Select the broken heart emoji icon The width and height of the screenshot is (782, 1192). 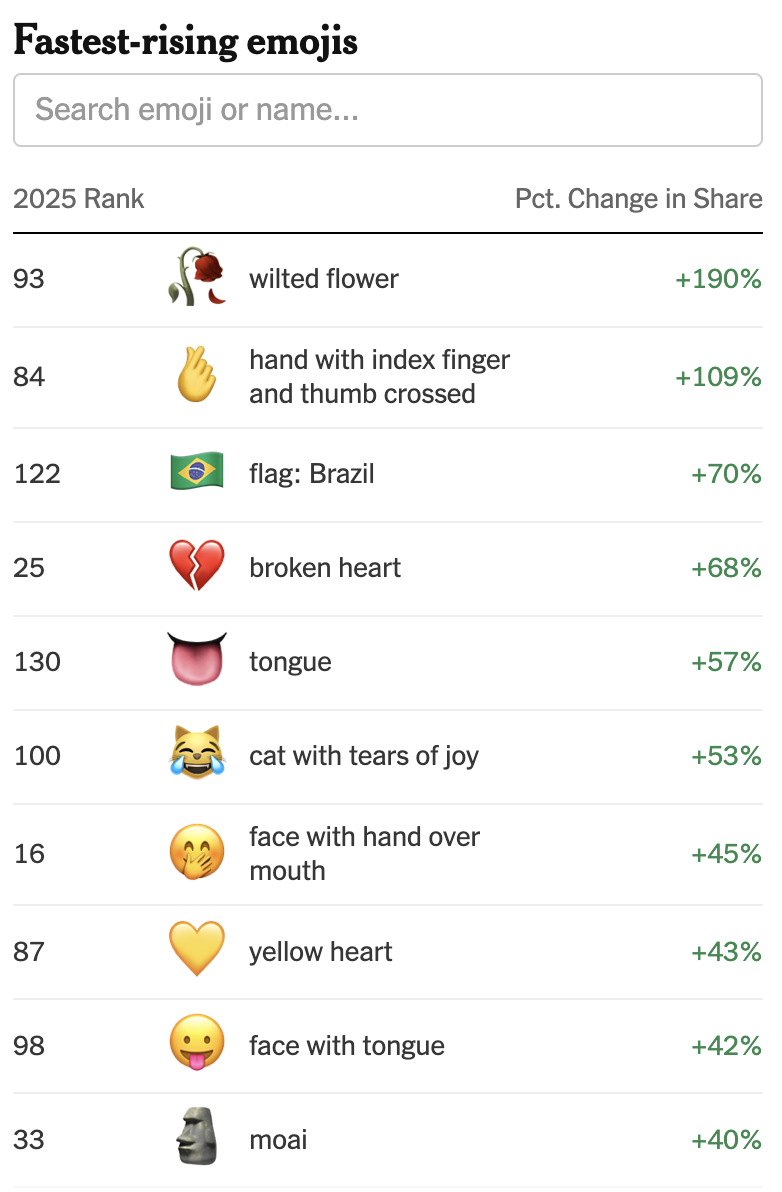click(x=197, y=566)
